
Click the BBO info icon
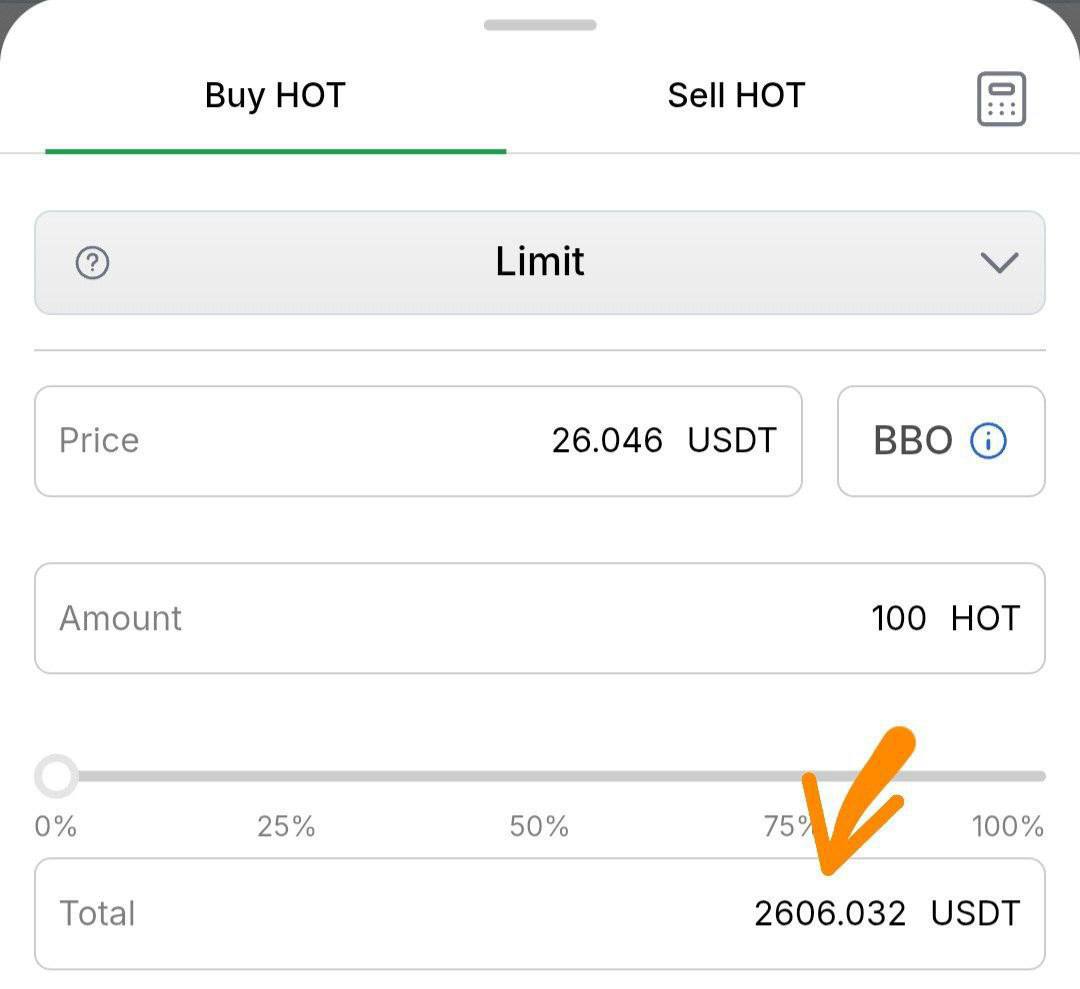988,441
